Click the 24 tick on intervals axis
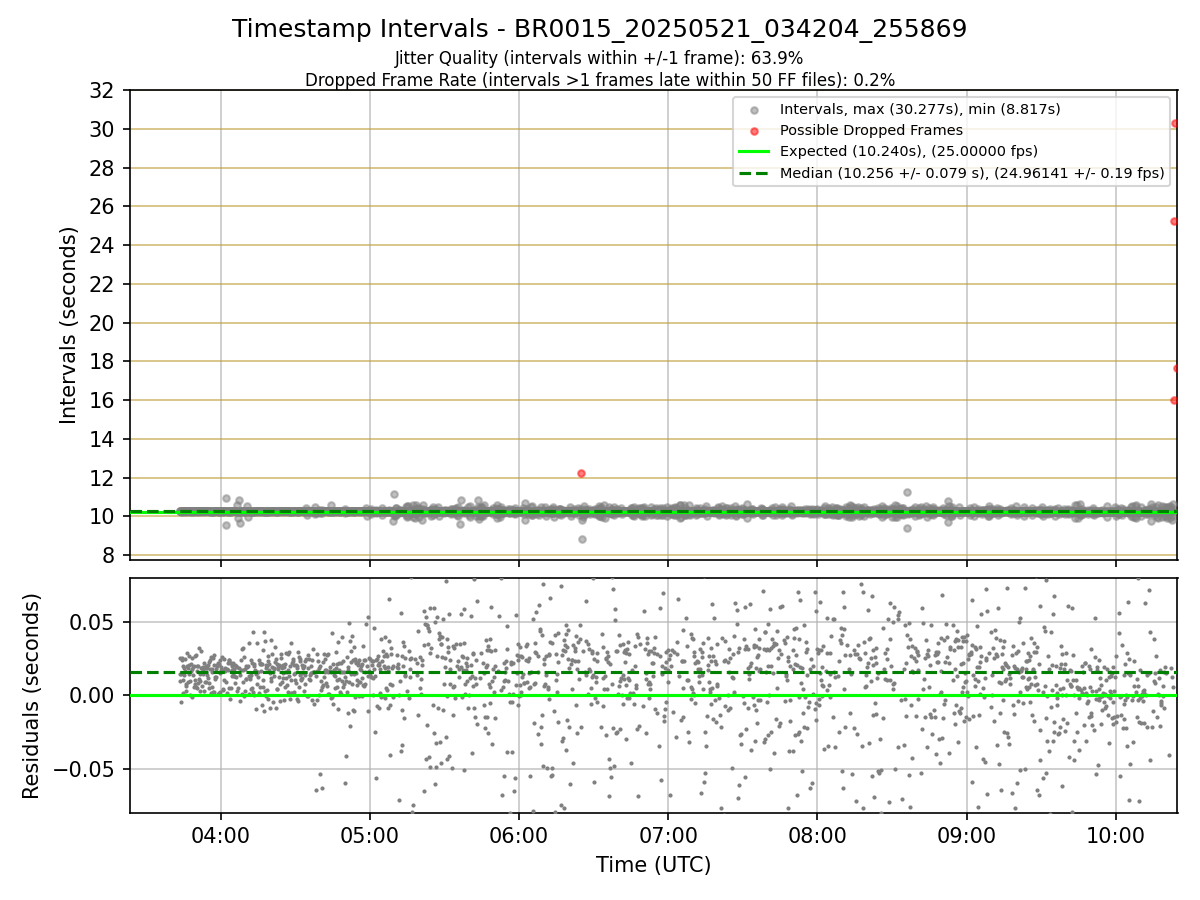 pos(101,245)
